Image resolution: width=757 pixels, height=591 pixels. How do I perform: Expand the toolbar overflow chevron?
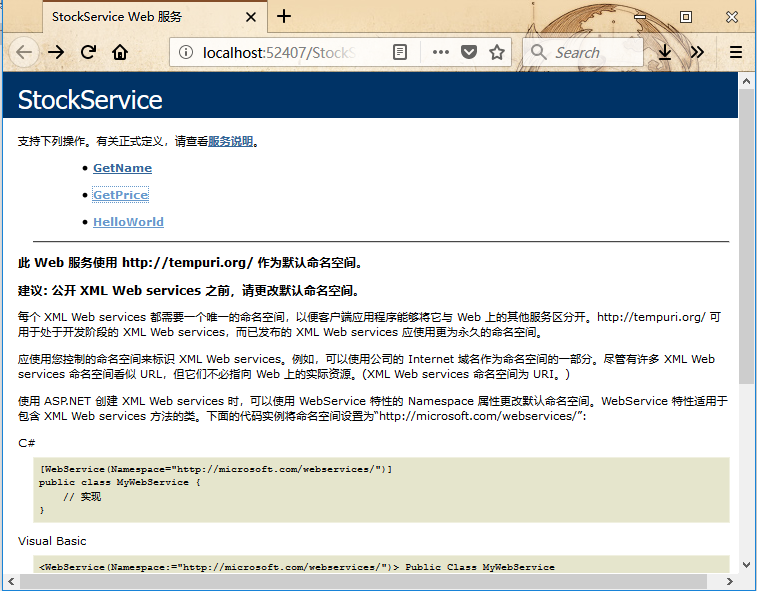pyautogui.click(x=697, y=52)
